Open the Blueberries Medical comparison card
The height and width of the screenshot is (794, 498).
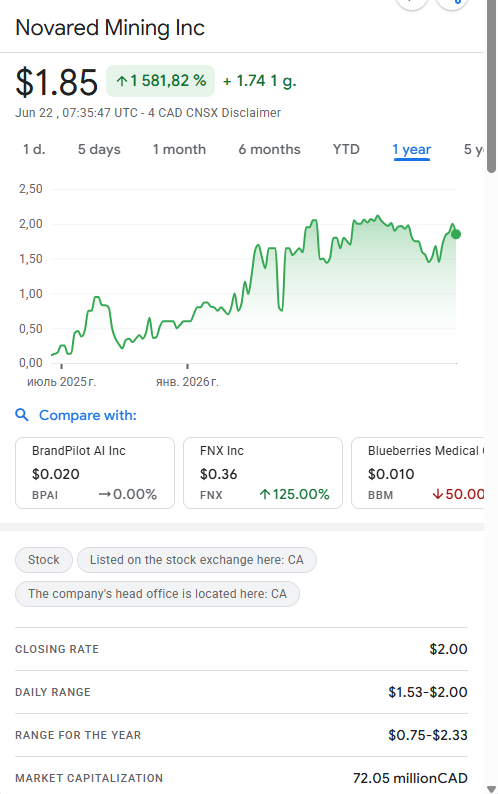click(x=418, y=473)
